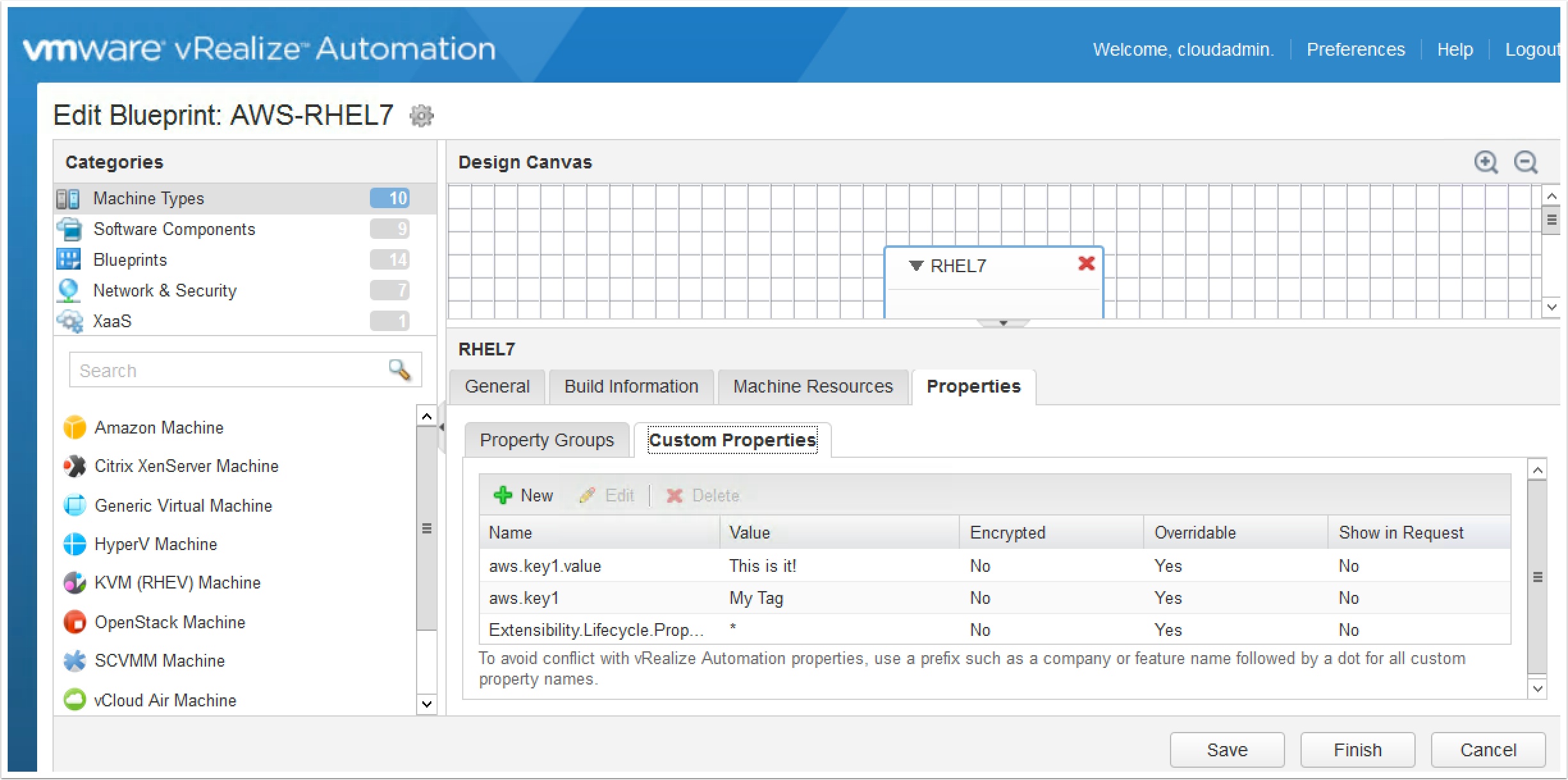Collapse the design canvas with bottom arrow
The height and width of the screenshot is (780, 1568).
point(1003,323)
